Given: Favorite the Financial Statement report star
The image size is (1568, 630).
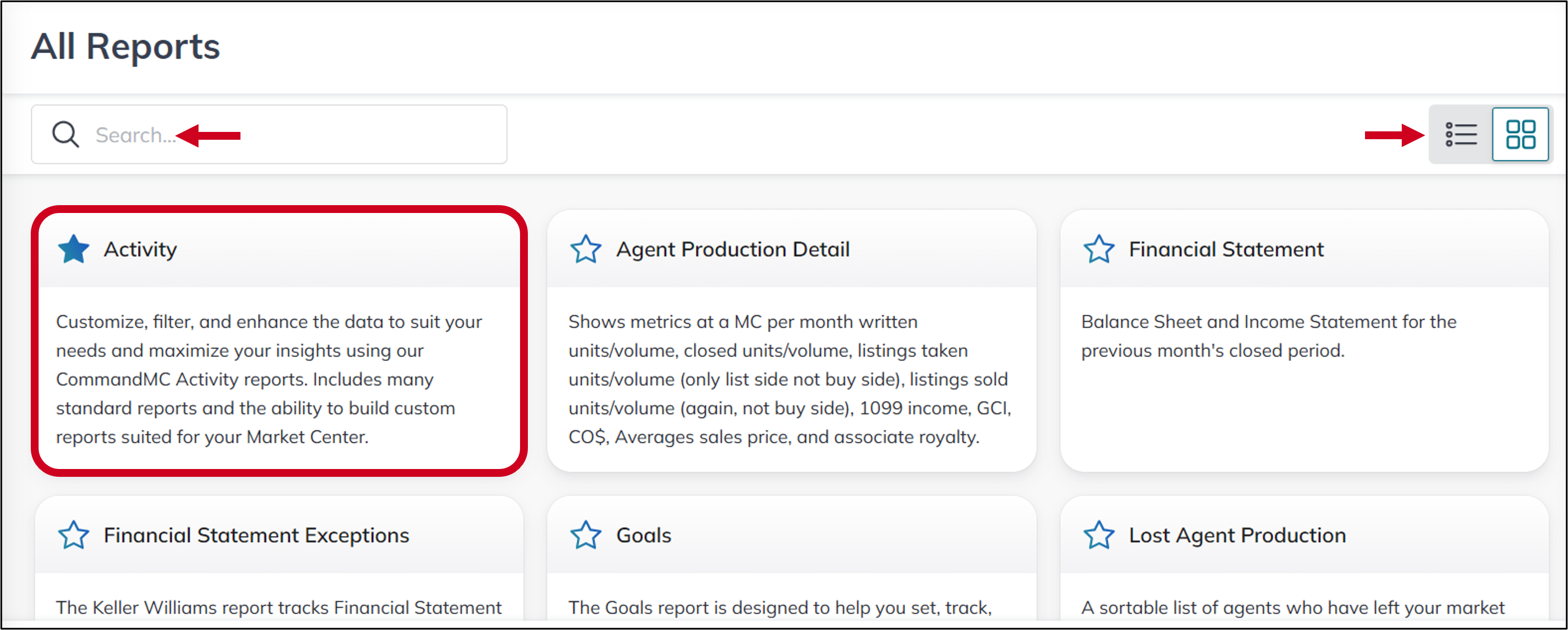Looking at the screenshot, I should click(x=1099, y=249).
